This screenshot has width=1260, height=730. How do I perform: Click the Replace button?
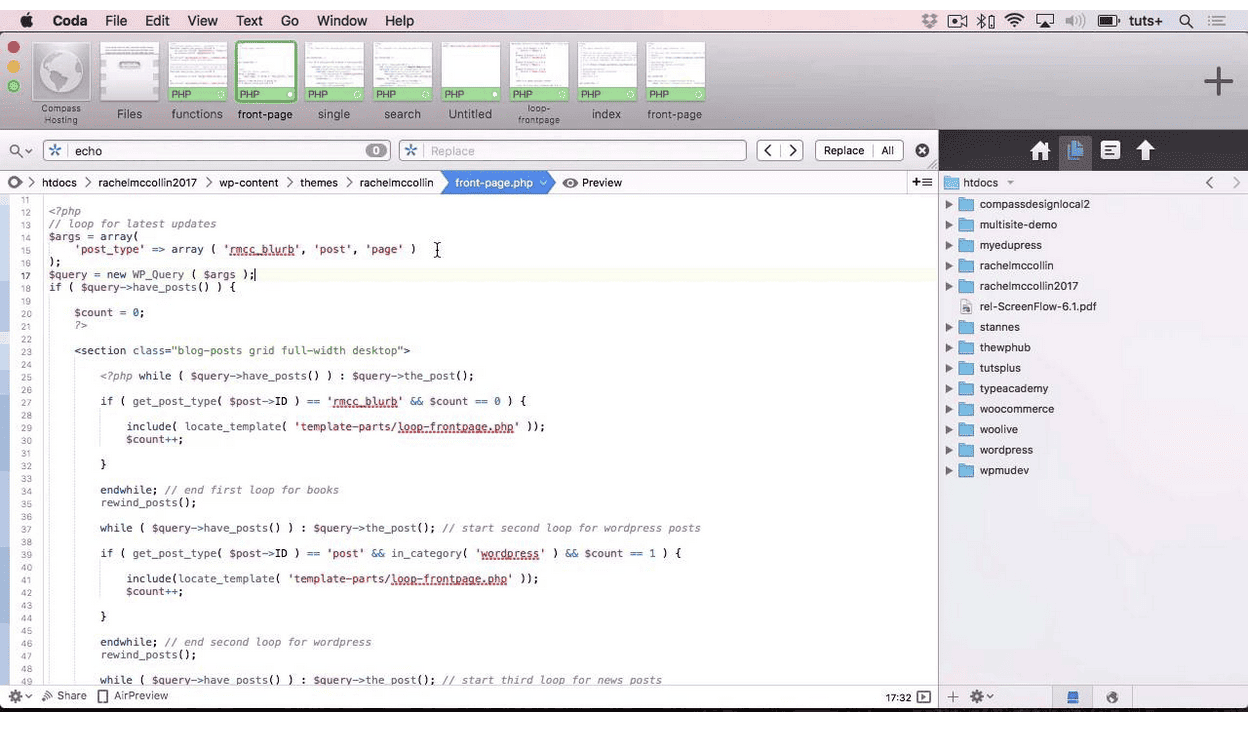[x=843, y=151]
